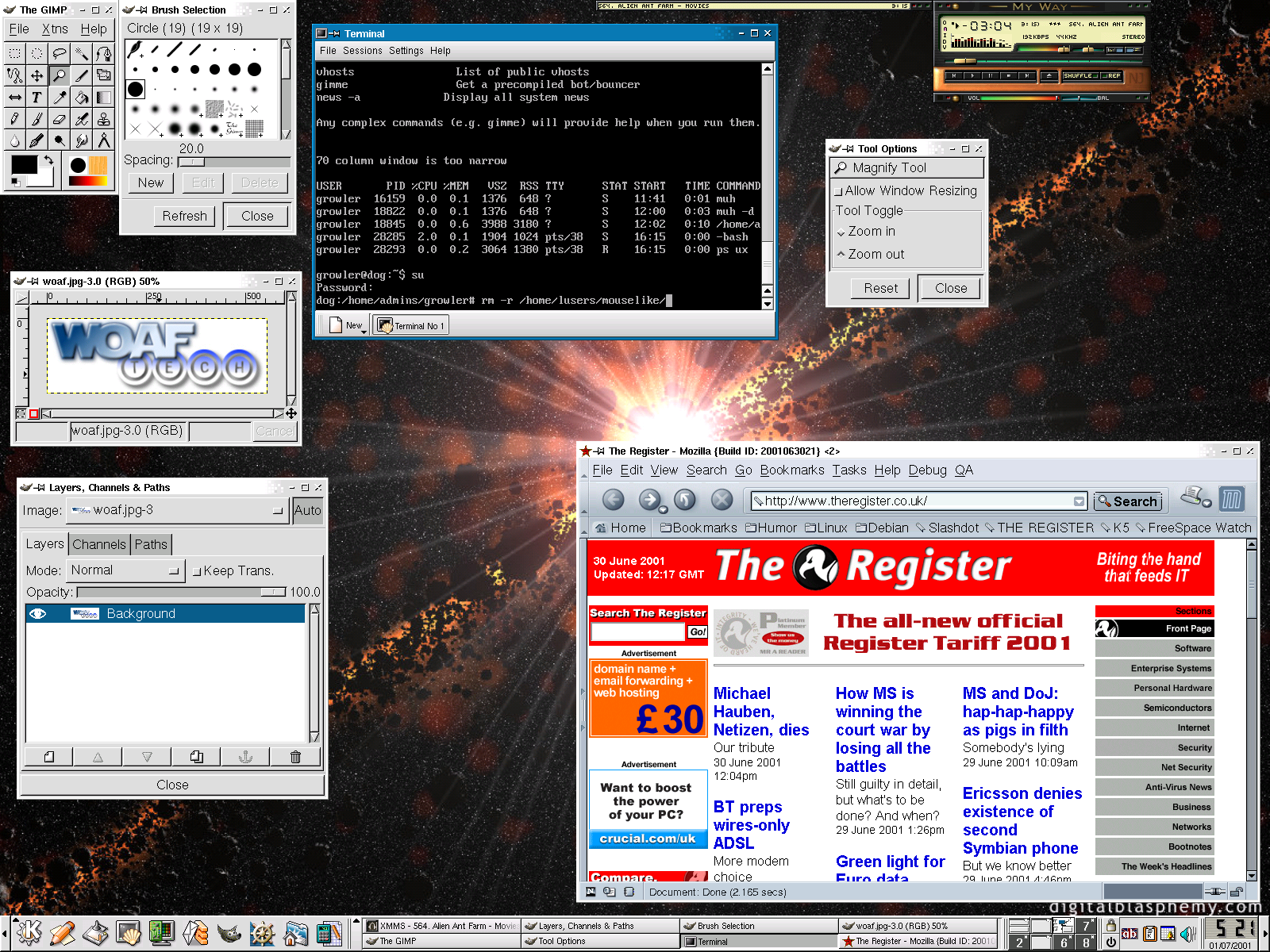This screenshot has width=1270, height=952.
Task: Open URL history dropdown in Mozilla
Action: (1079, 501)
